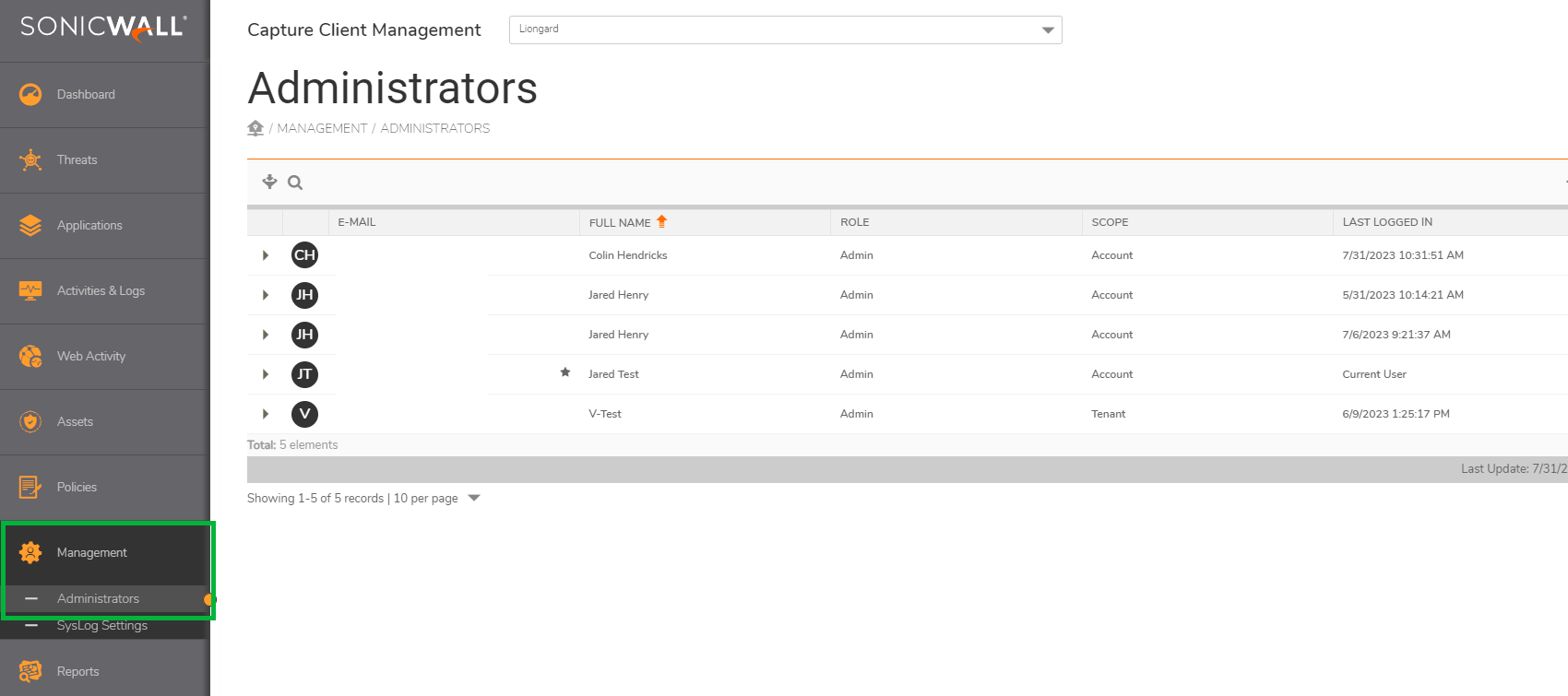Viewport: 1568px width, 696px height.
Task: Expand the V-Test row
Action: point(266,414)
